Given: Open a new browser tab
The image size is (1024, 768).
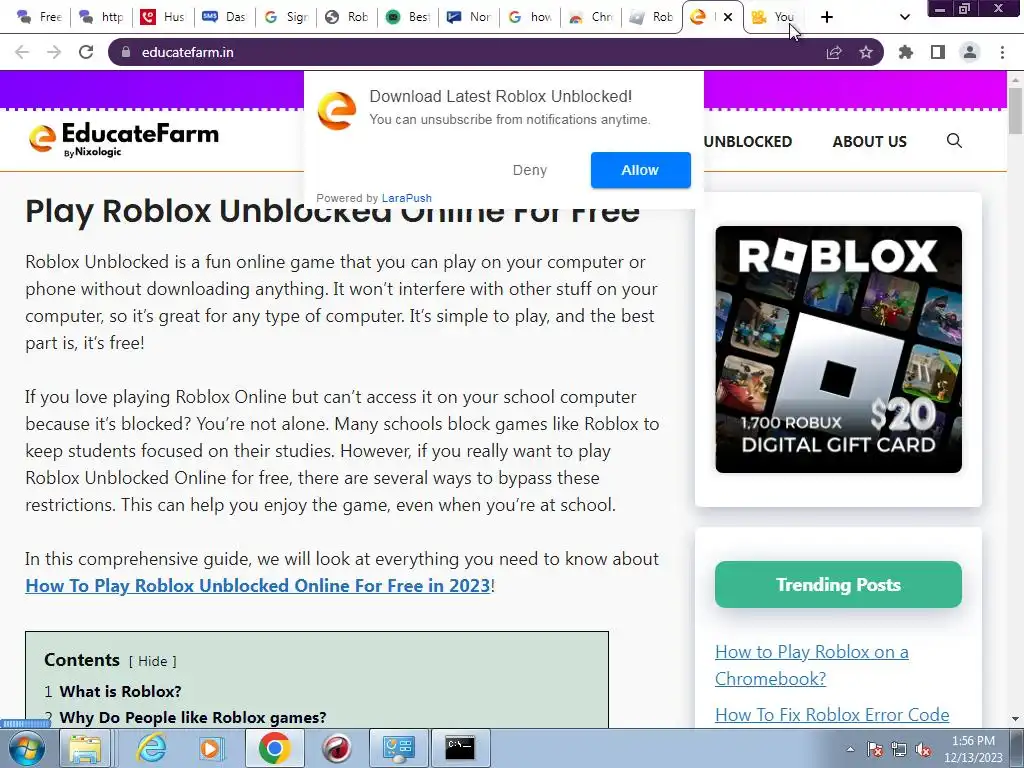Looking at the screenshot, I should point(827,17).
